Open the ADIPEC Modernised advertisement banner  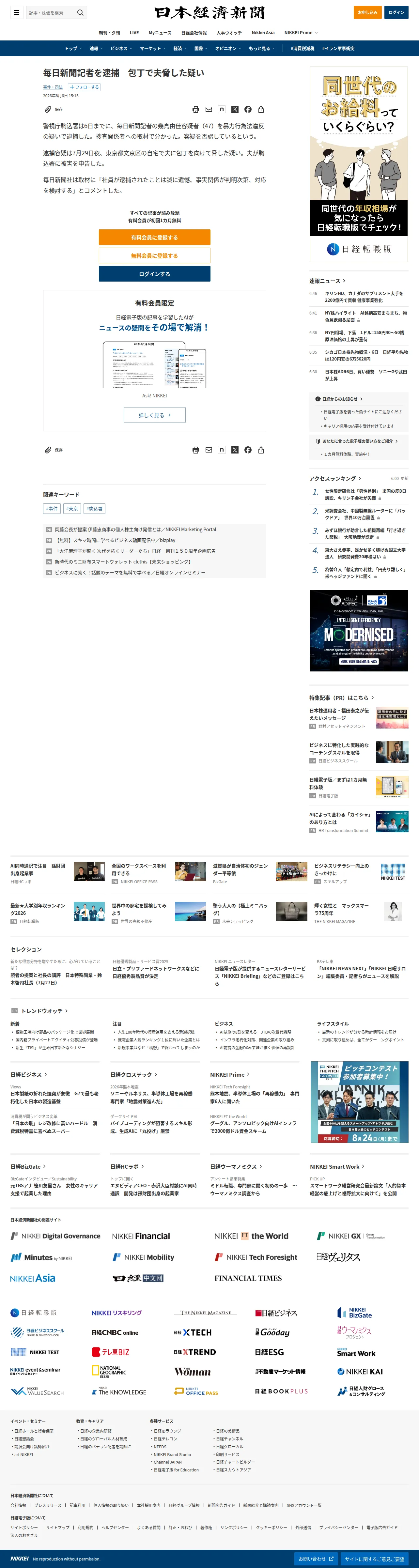[359, 631]
